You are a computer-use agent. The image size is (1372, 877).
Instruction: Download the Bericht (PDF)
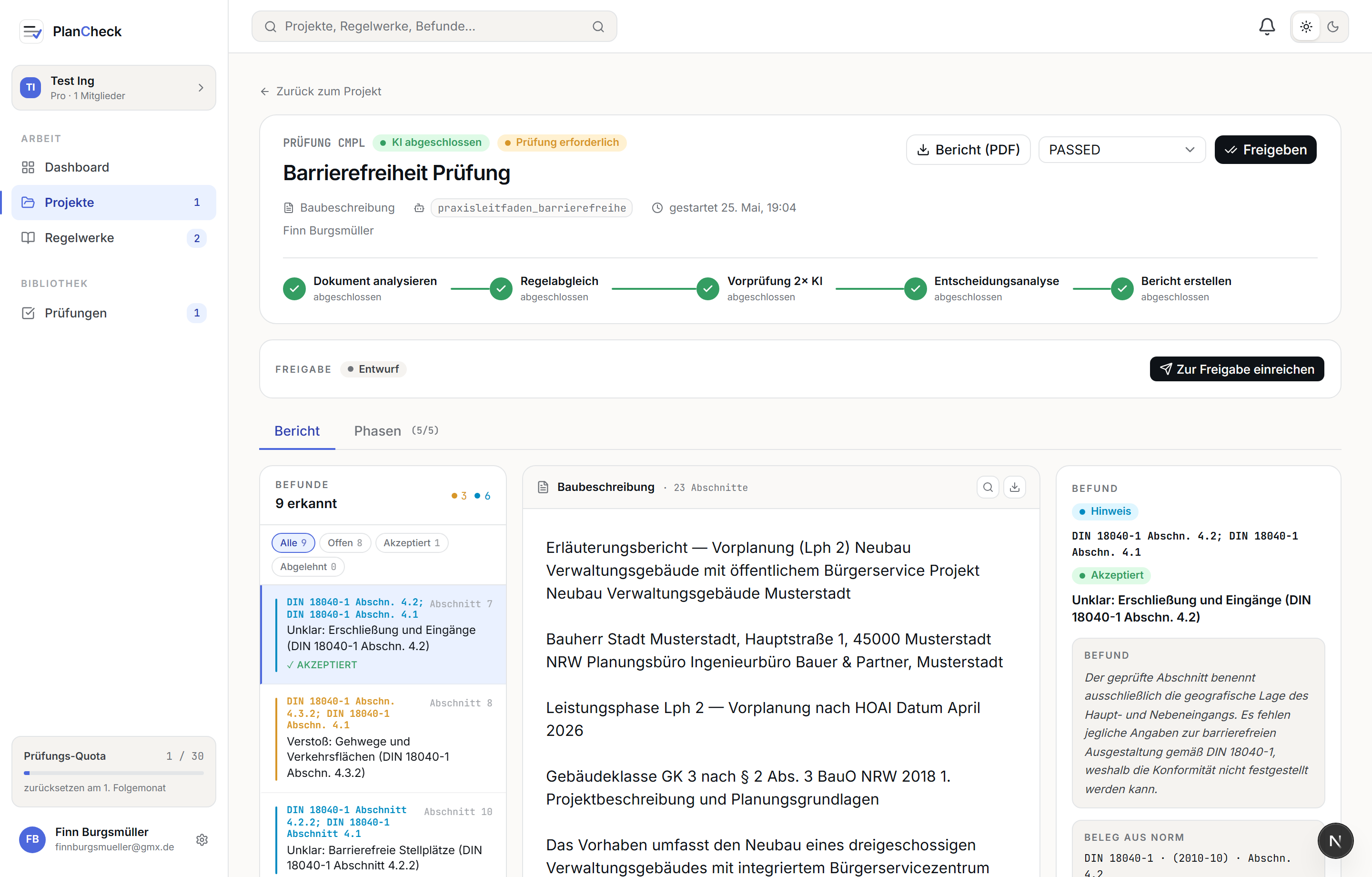tap(968, 149)
